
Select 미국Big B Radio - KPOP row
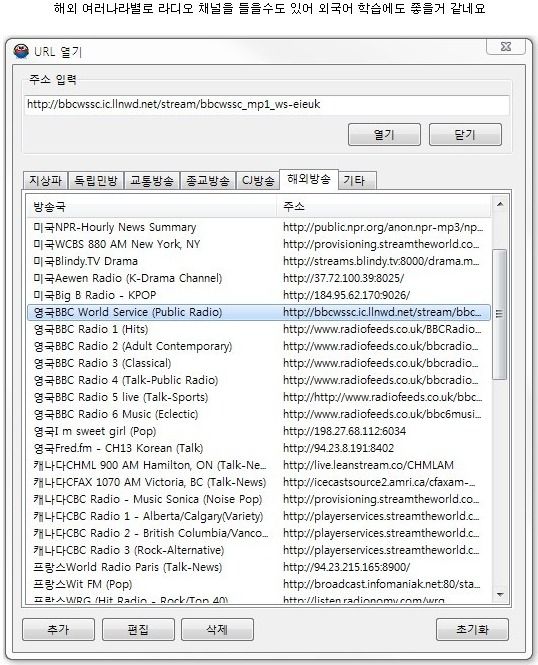[259, 295]
